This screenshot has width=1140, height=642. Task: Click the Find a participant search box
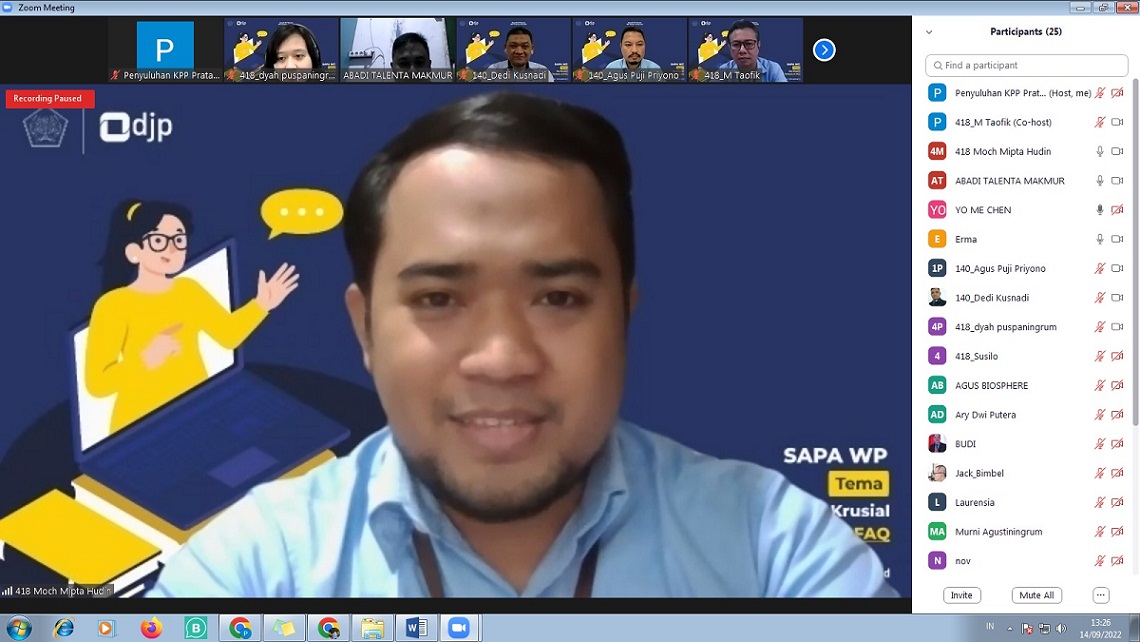[1027, 65]
